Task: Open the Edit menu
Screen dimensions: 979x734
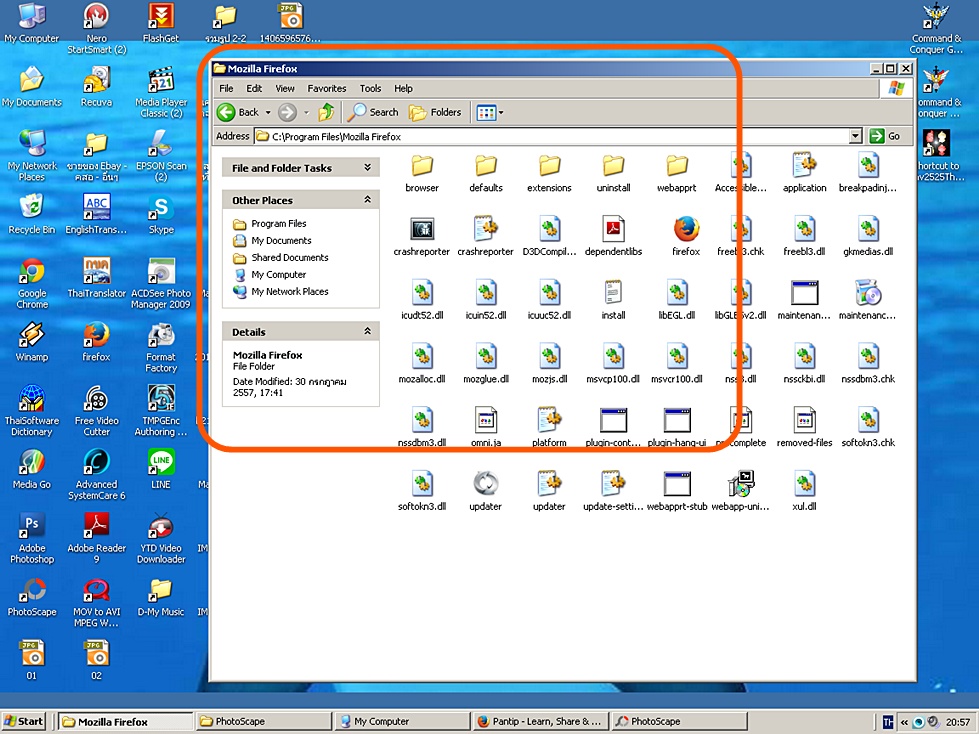Action: (254, 89)
